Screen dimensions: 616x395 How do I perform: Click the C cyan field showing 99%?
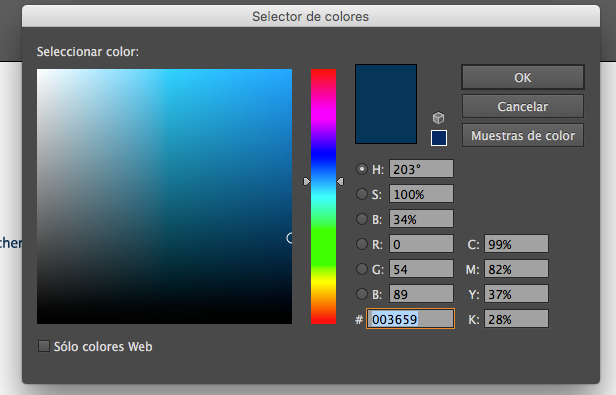516,244
